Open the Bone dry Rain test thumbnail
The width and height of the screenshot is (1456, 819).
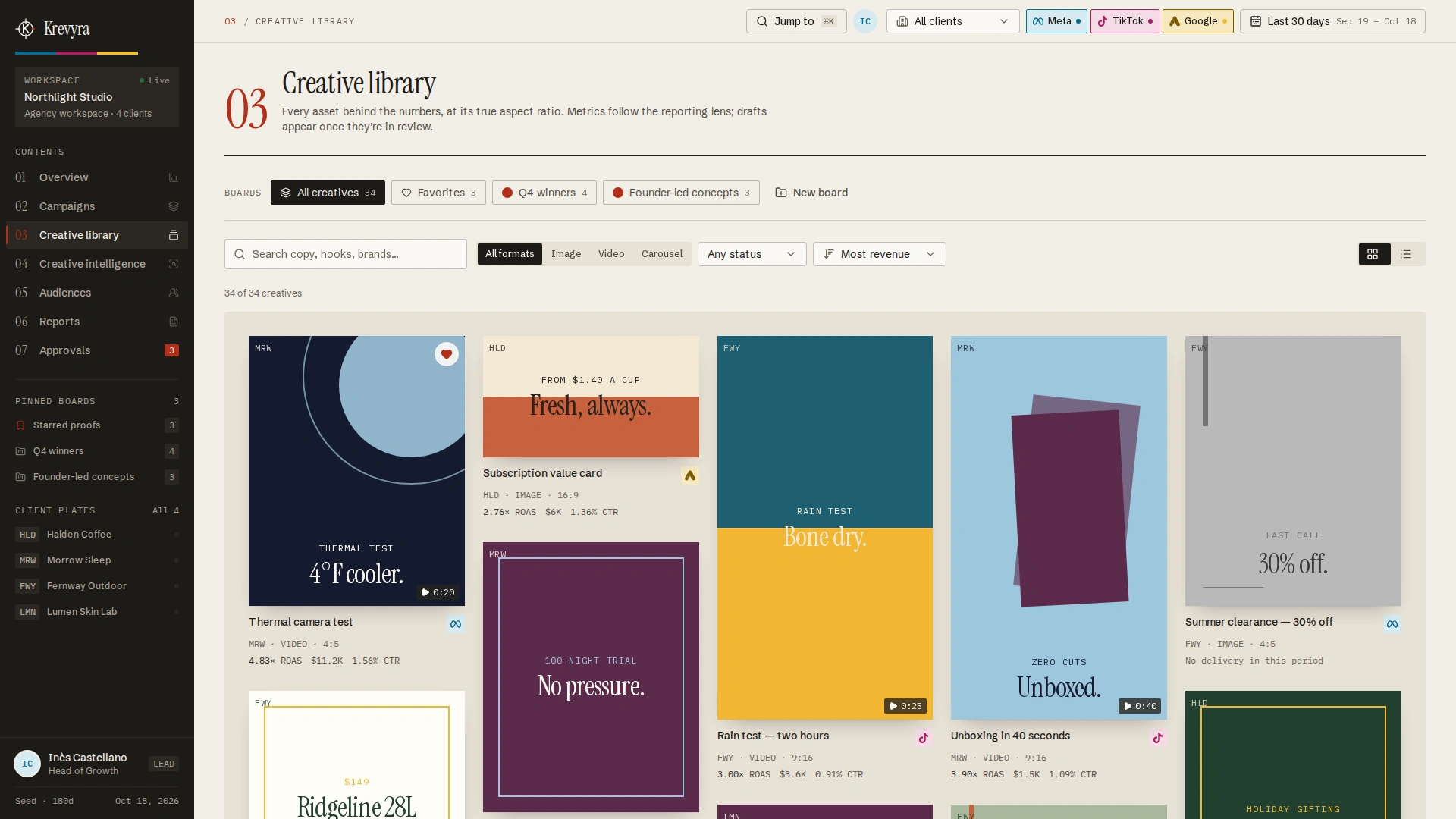(x=824, y=528)
